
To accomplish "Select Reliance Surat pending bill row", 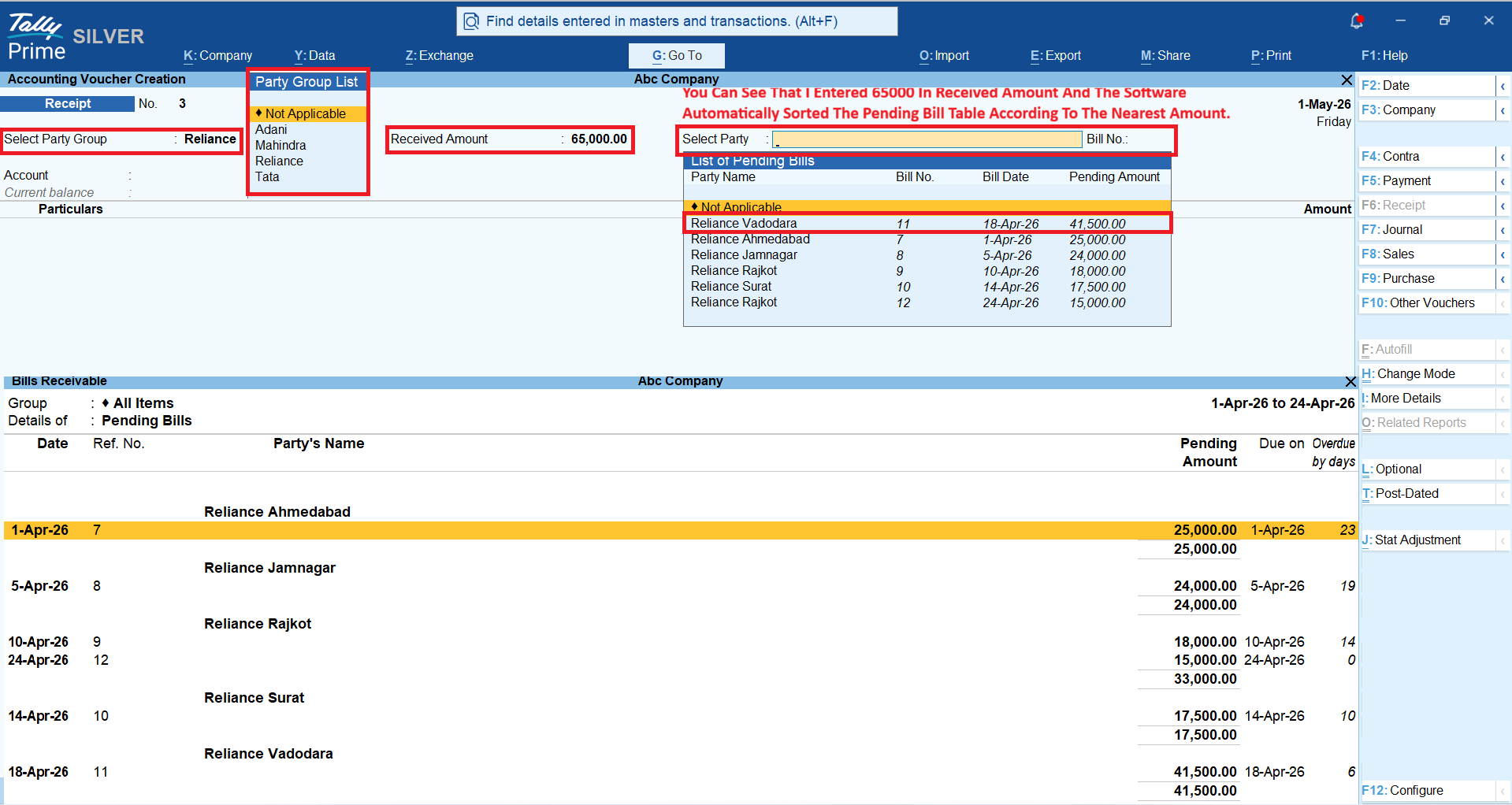I will coord(927,287).
